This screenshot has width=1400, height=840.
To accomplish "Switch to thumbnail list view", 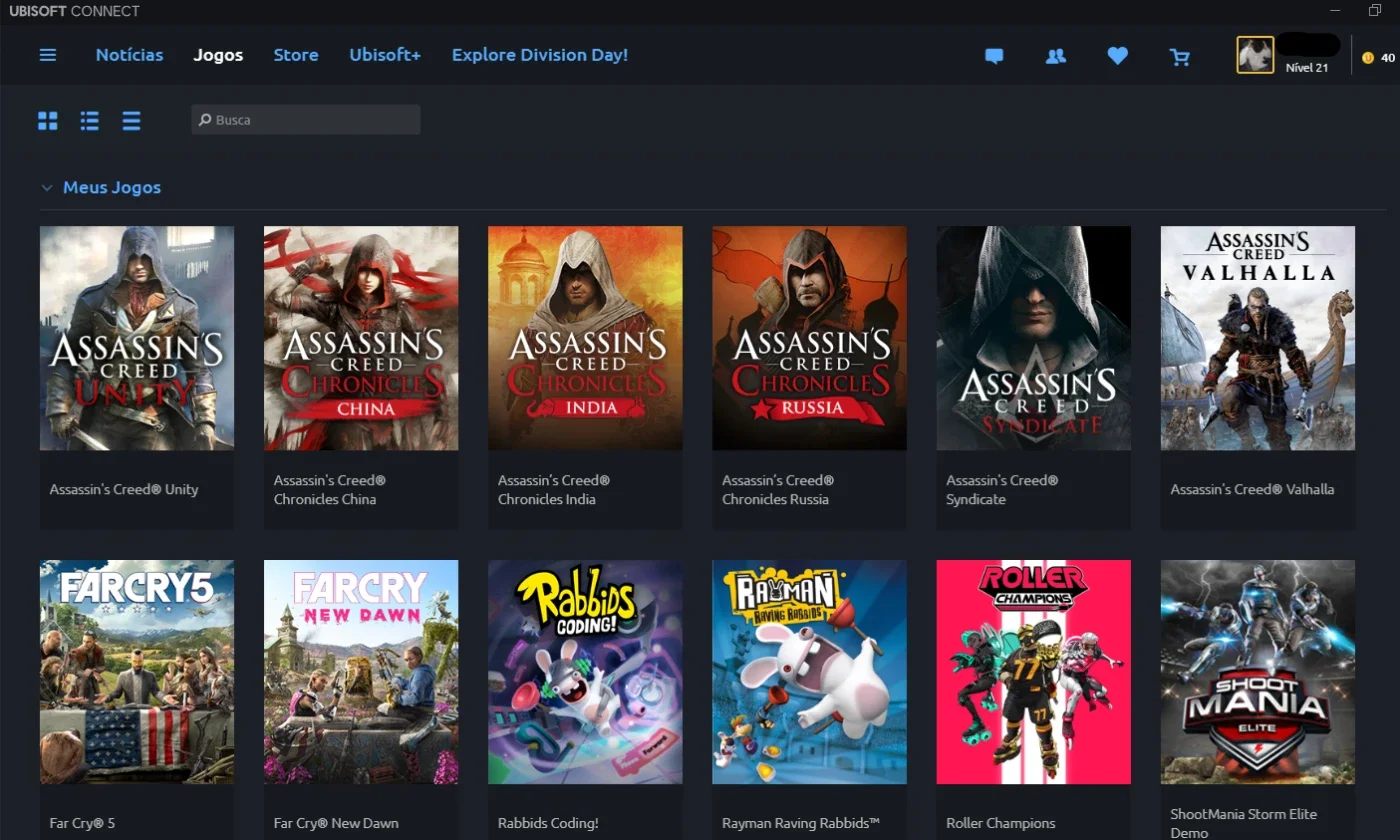I will [x=90, y=121].
